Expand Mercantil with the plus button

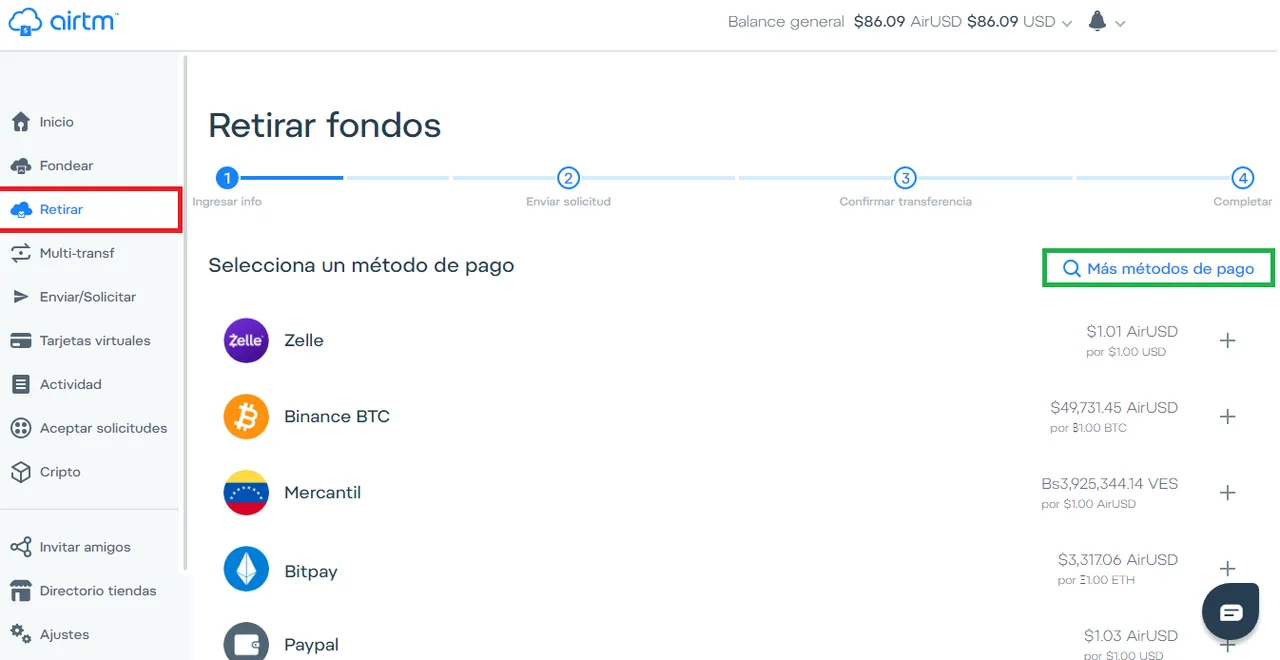pyautogui.click(x=1228, y=492)
